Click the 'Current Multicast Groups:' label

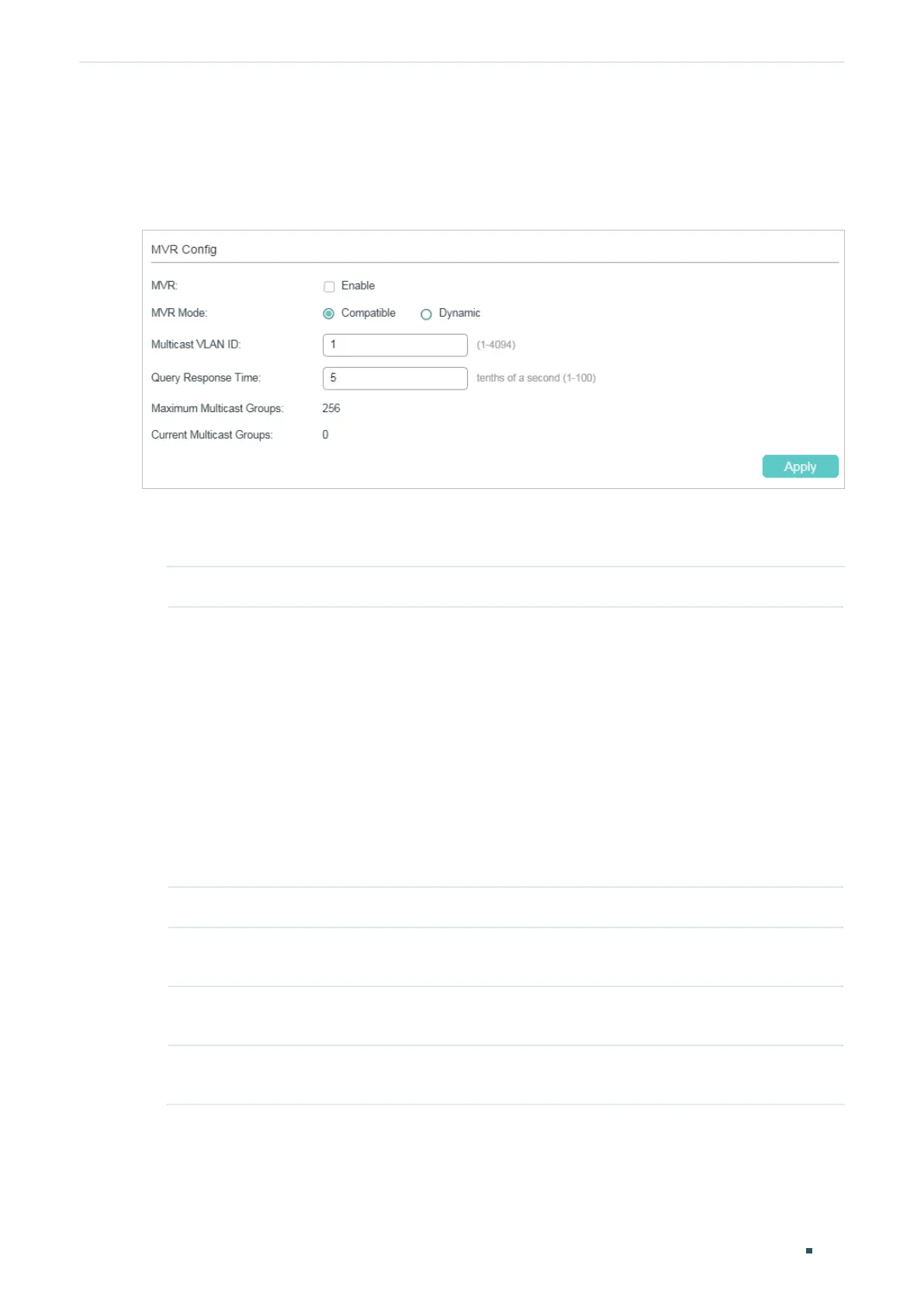tap(212, 435)
